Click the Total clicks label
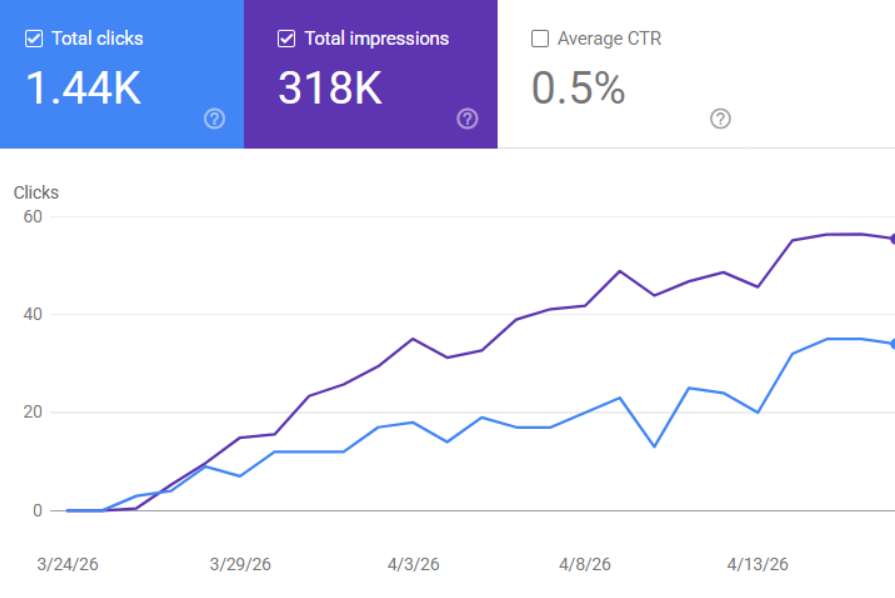Viewport: 895px width, 598px height. coord(98,38)
